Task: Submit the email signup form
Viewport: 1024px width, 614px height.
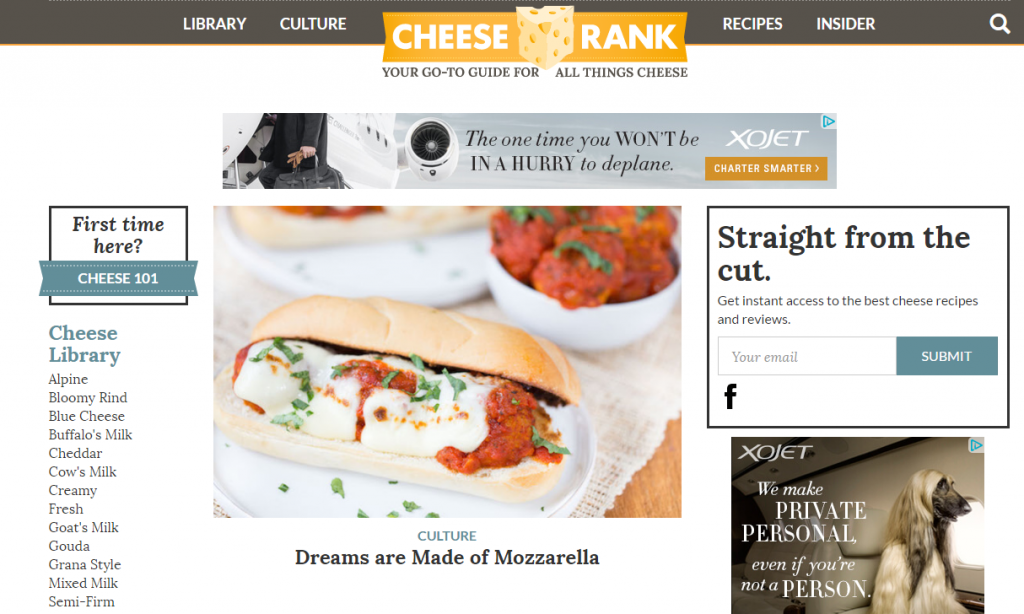Action: tap(946, 356)
